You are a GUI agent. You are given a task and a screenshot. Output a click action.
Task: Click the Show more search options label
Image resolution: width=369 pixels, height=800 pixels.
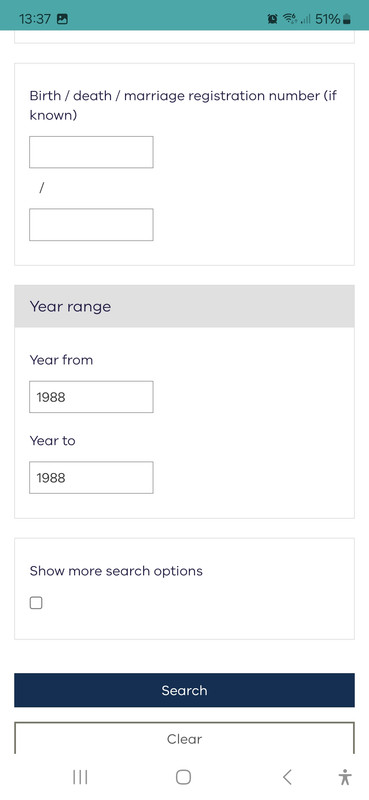coord(116,571)
